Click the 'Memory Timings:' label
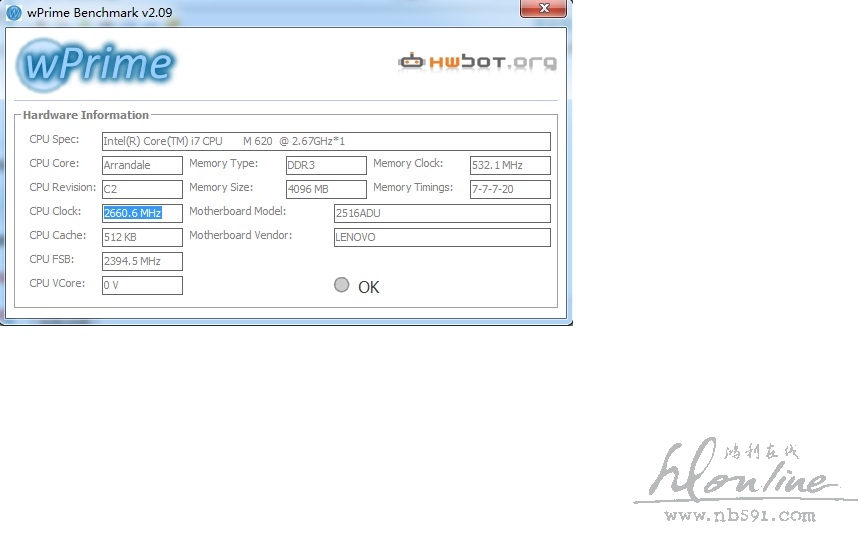 (413, 187)
